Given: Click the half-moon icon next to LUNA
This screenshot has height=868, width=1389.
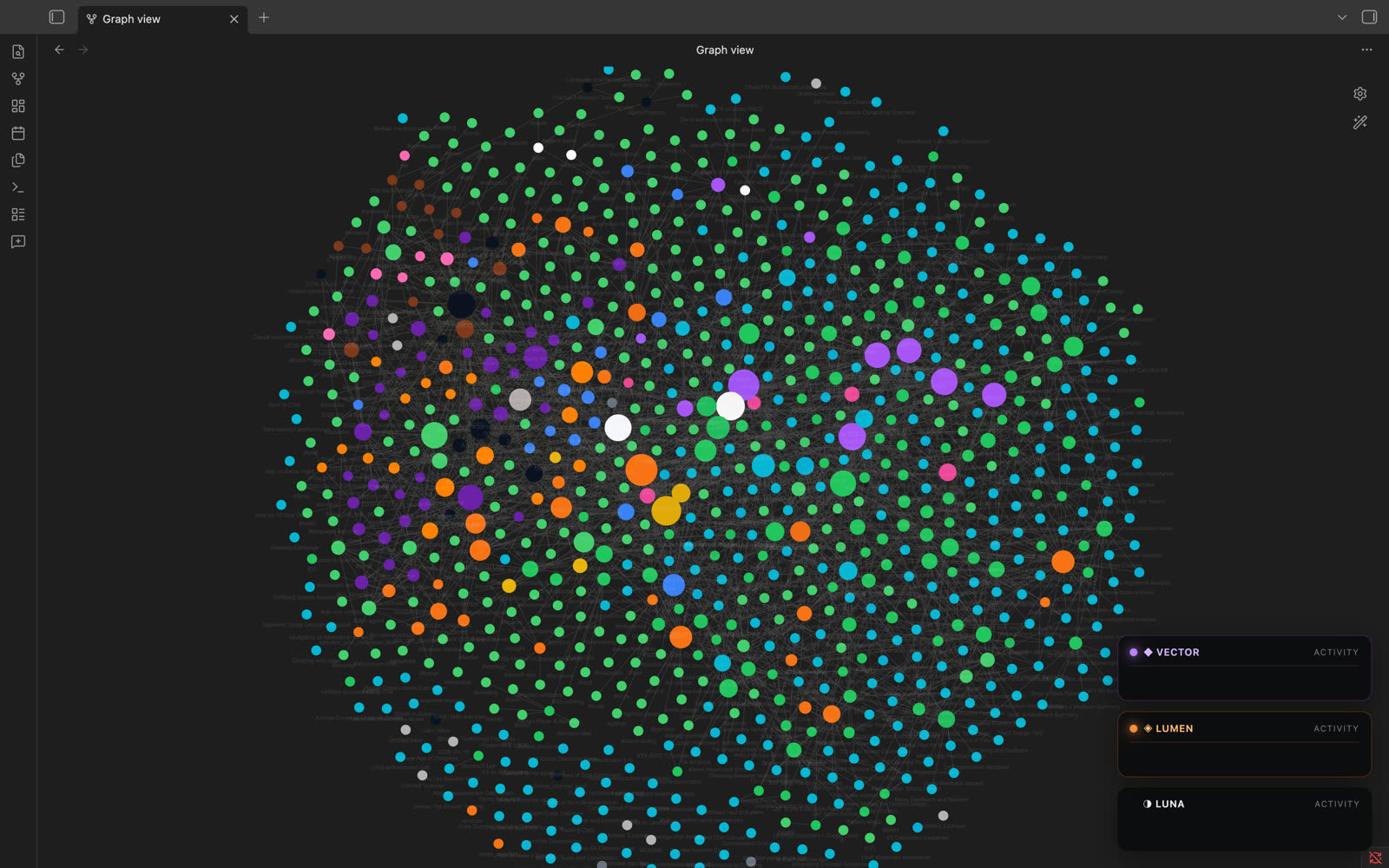Looking at the screenshot, I should [1148, 804].
